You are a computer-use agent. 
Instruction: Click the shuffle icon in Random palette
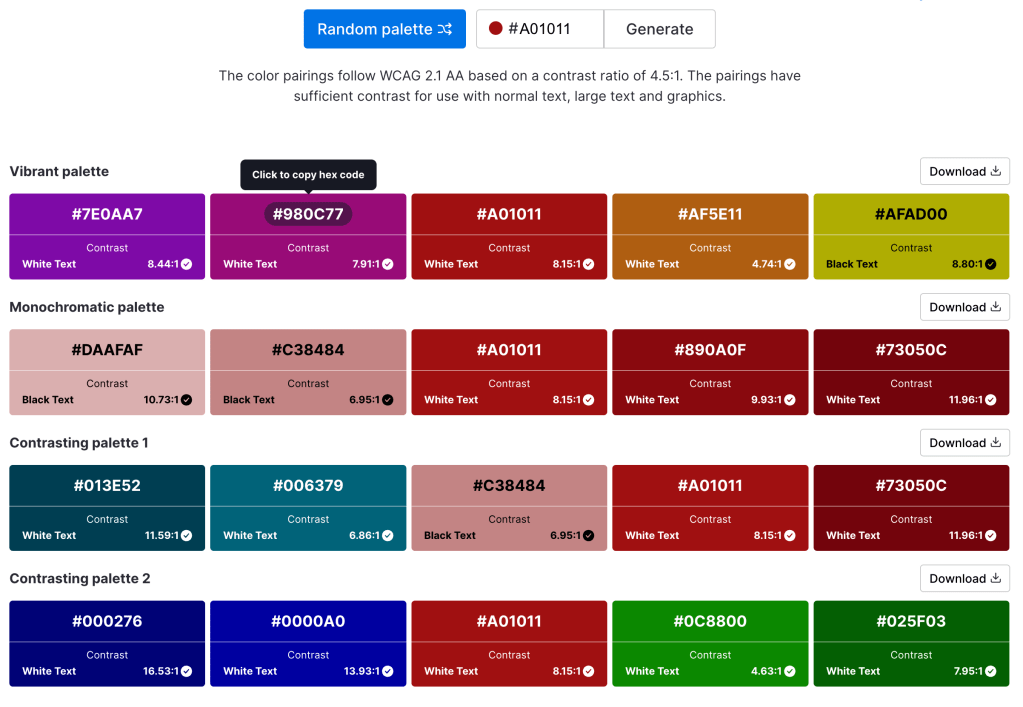coord(445,29)
